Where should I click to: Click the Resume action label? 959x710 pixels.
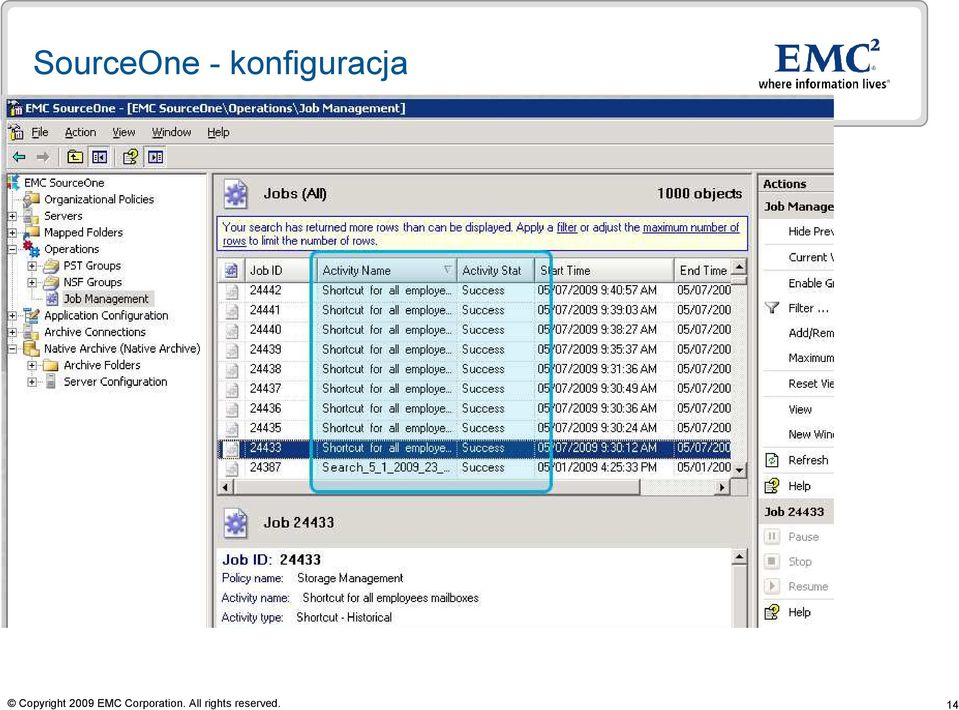tap(808, 586)
